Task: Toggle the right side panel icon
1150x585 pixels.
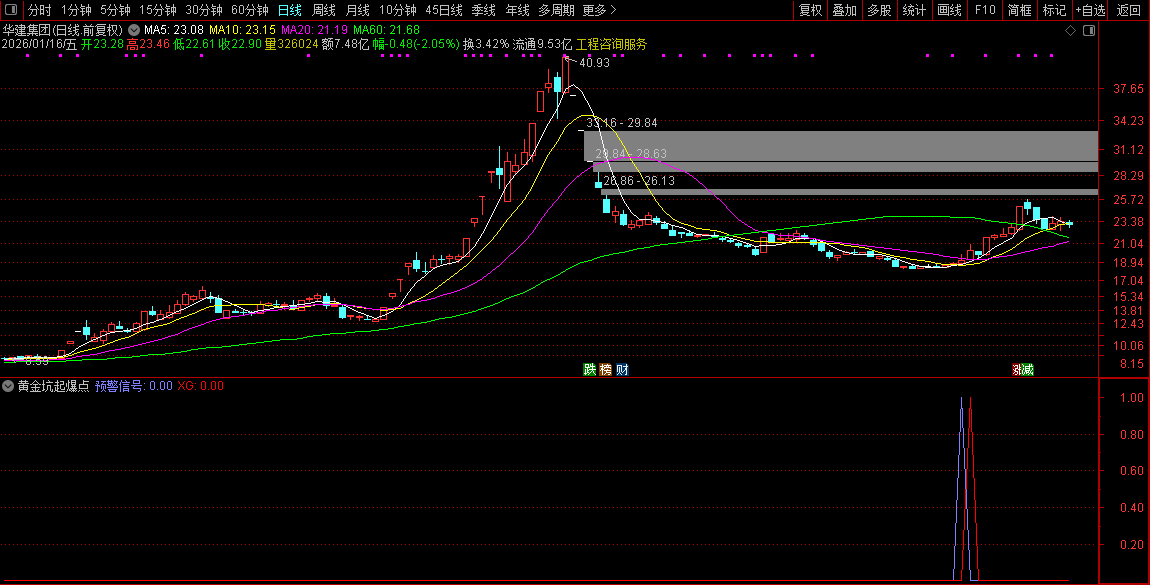Action: click(x=1089, y=31)
